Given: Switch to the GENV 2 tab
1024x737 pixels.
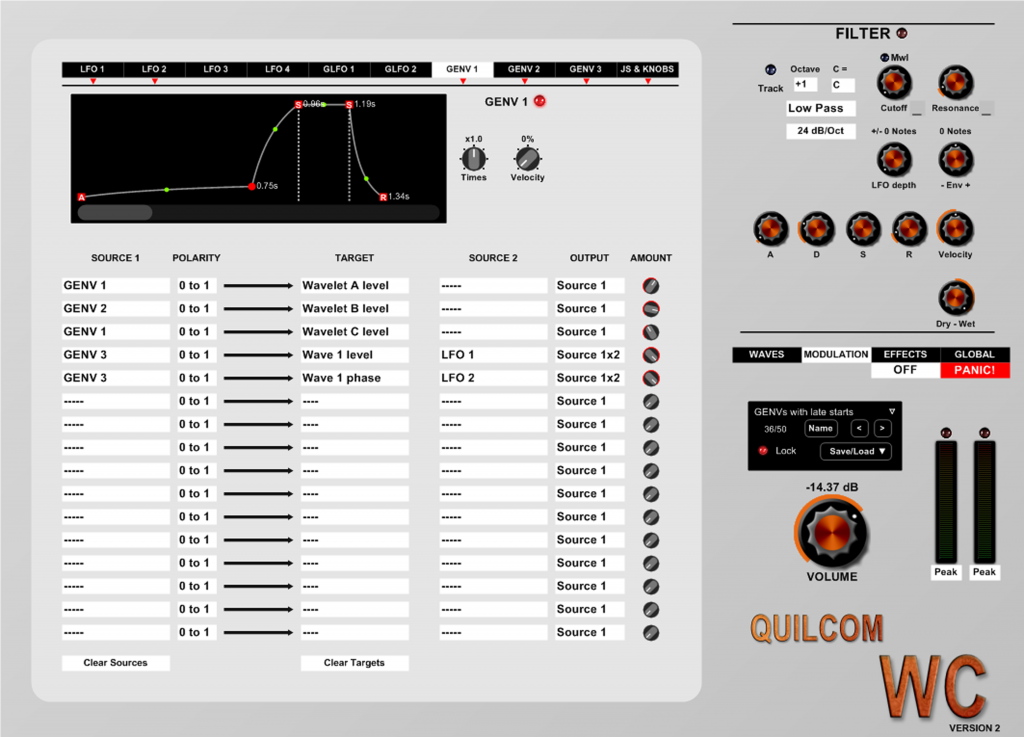Looking at the screenshot, I should click(x=524, y=69).
